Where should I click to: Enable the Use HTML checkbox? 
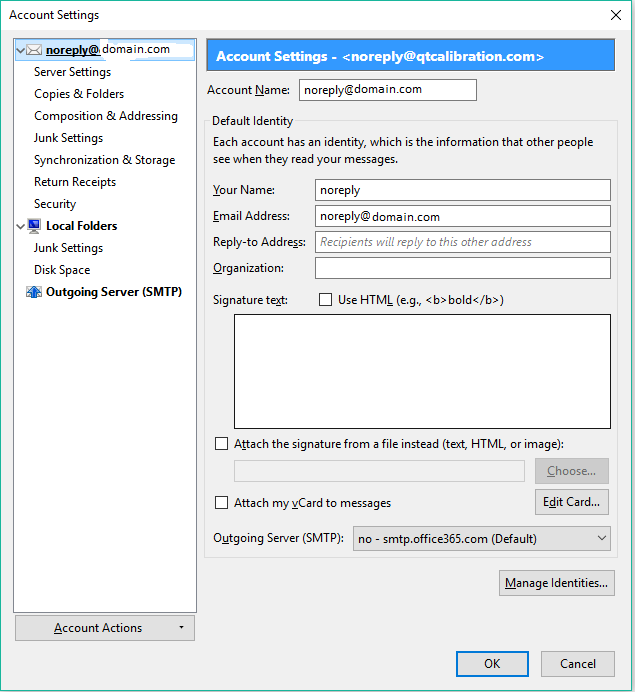coord(325,300)
